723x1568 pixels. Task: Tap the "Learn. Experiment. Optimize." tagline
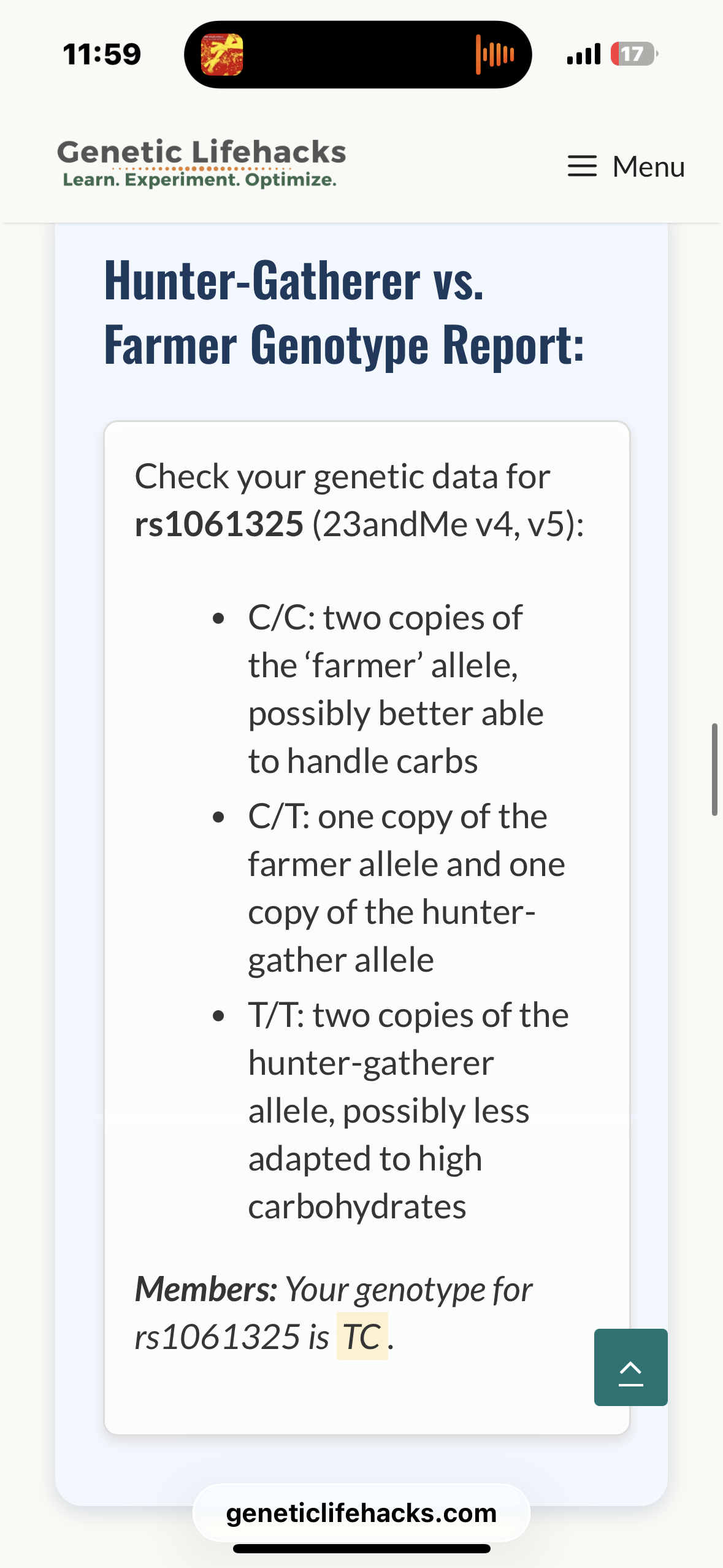(x=199, y=180)
